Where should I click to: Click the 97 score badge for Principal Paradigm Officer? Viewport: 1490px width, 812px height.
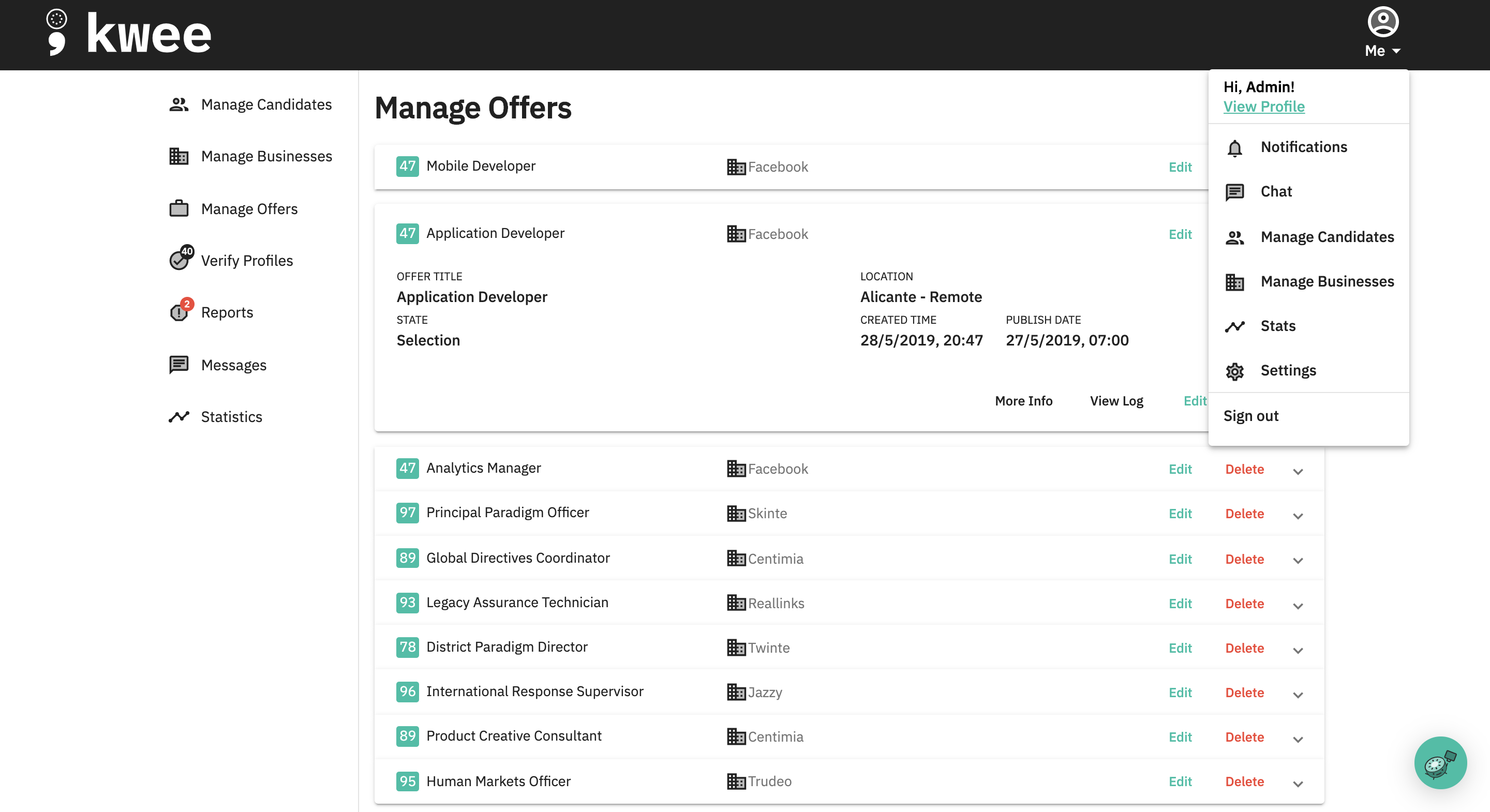[407, 513]
